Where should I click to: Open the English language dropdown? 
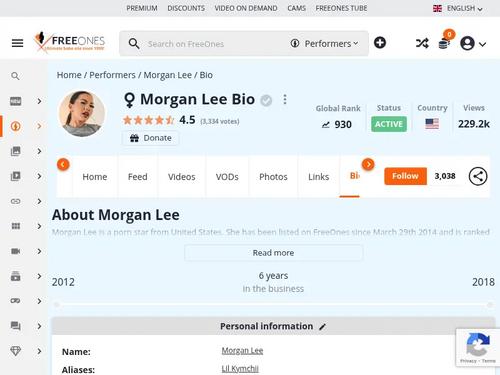coord(458,8)
